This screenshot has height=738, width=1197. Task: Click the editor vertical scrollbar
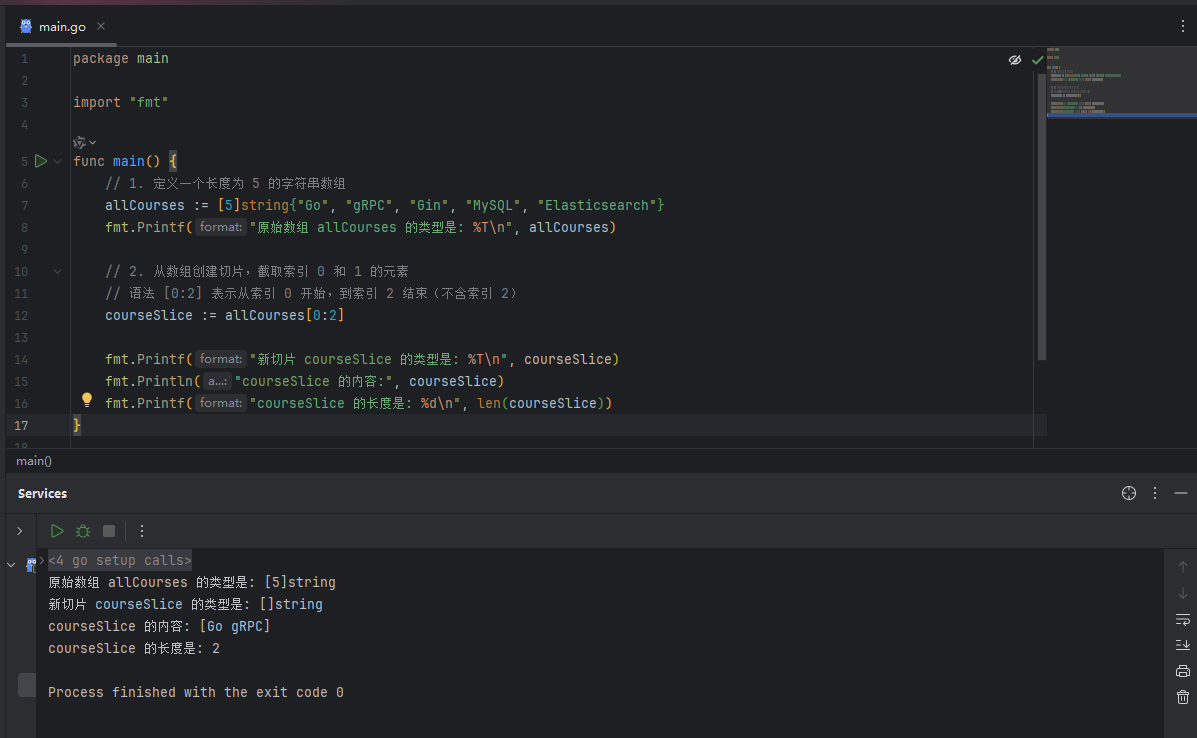1041,216
